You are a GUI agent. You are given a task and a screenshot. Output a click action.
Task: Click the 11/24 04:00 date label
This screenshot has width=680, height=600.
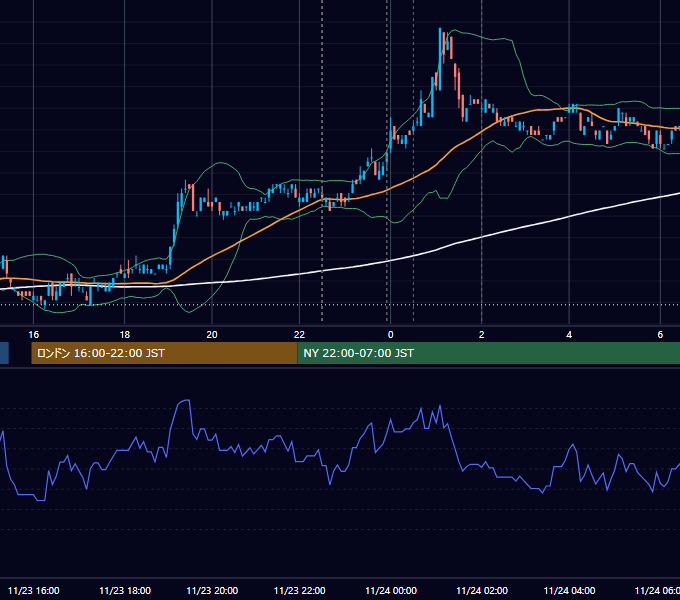[569, 590]
